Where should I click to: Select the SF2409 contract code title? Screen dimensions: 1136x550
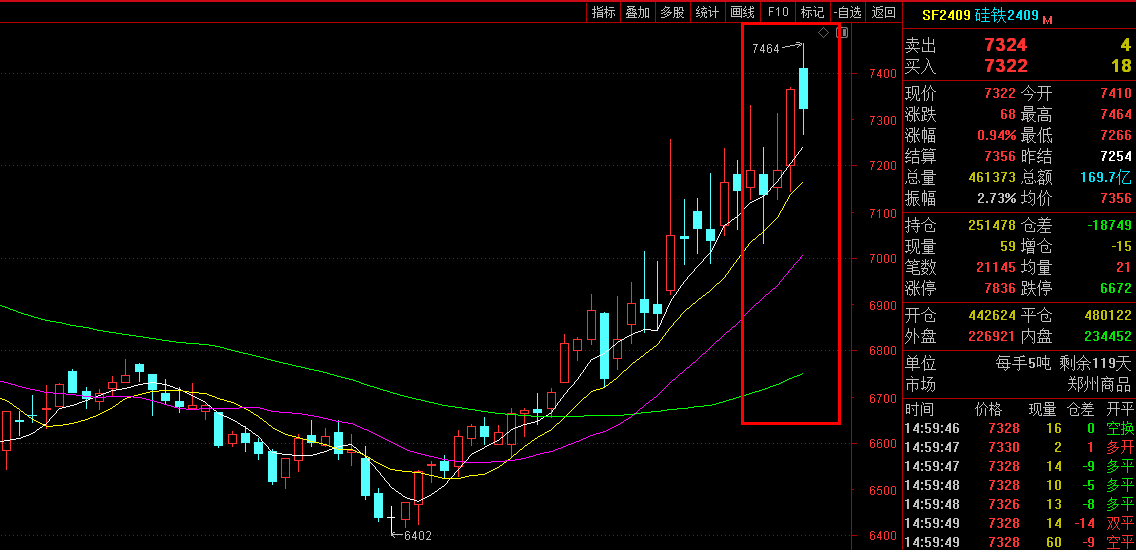[945, 15]
